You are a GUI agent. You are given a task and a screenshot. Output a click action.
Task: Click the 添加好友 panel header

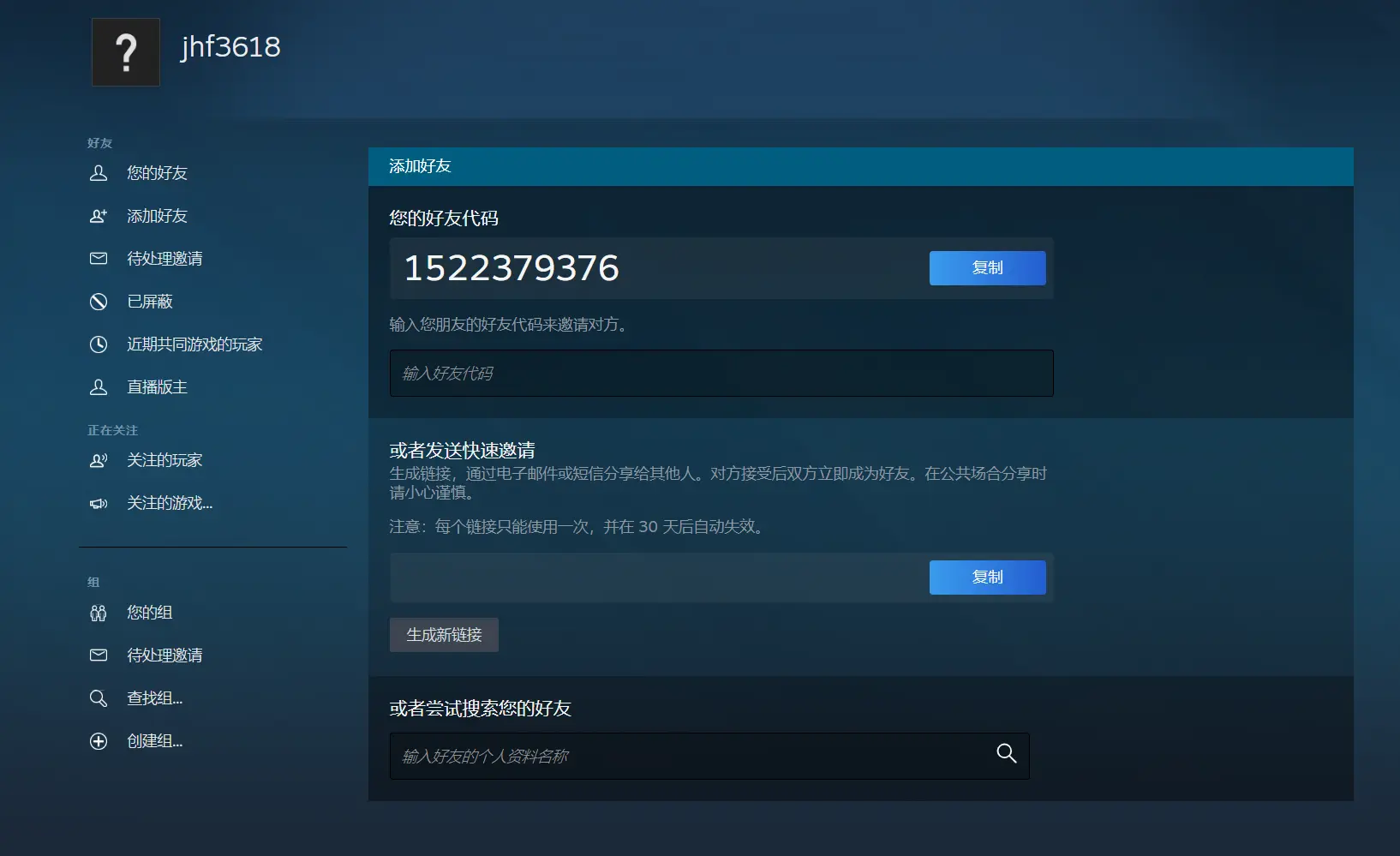tap(861, 166)
